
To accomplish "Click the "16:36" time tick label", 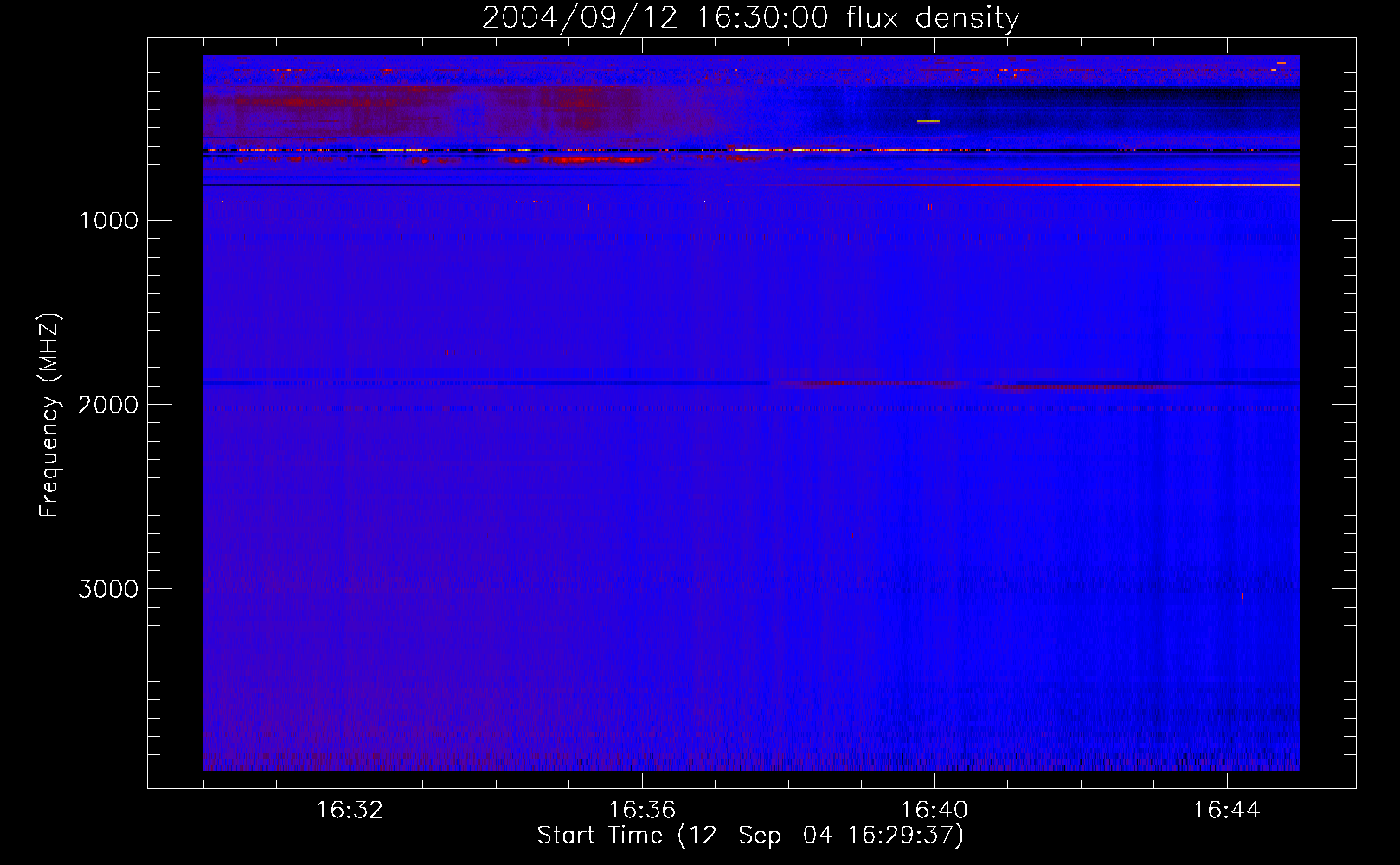I will point(642,811).
